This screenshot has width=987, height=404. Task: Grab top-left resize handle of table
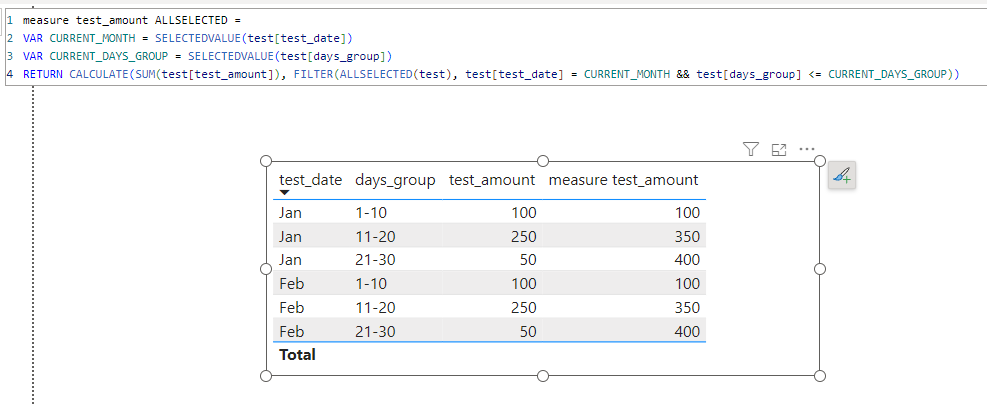[266, 161]
